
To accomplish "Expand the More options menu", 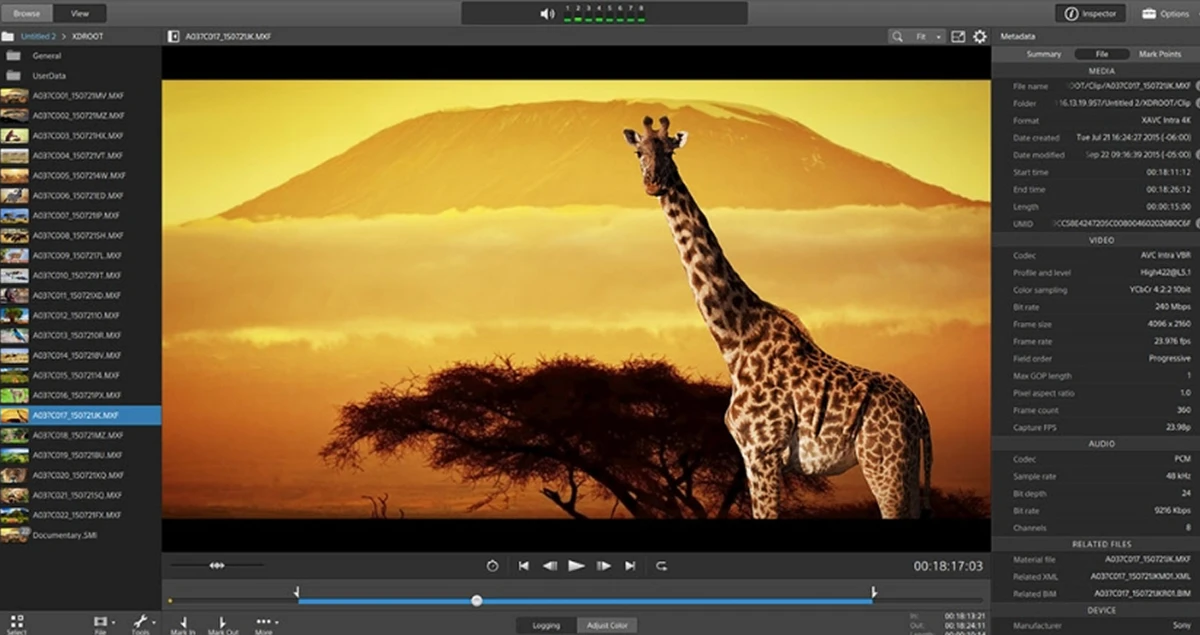I will (x=264, y=624).
